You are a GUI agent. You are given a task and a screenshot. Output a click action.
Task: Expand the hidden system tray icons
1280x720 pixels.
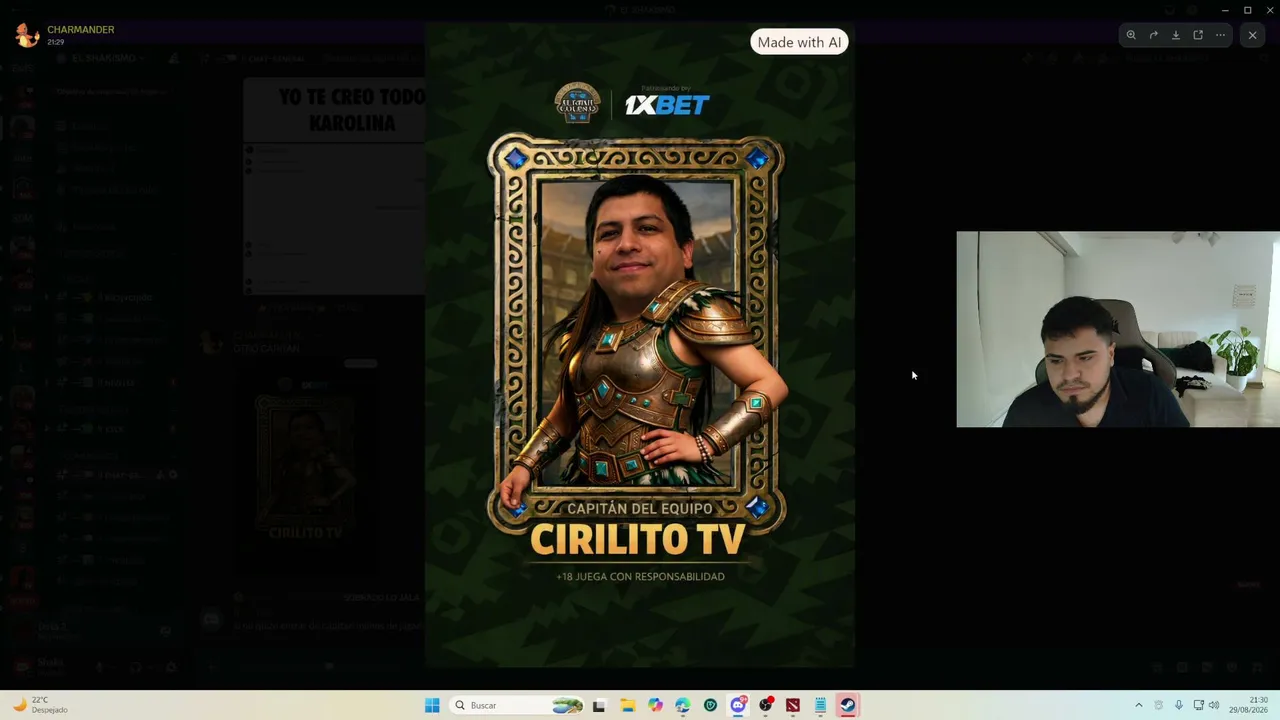tap(1138, 705)
